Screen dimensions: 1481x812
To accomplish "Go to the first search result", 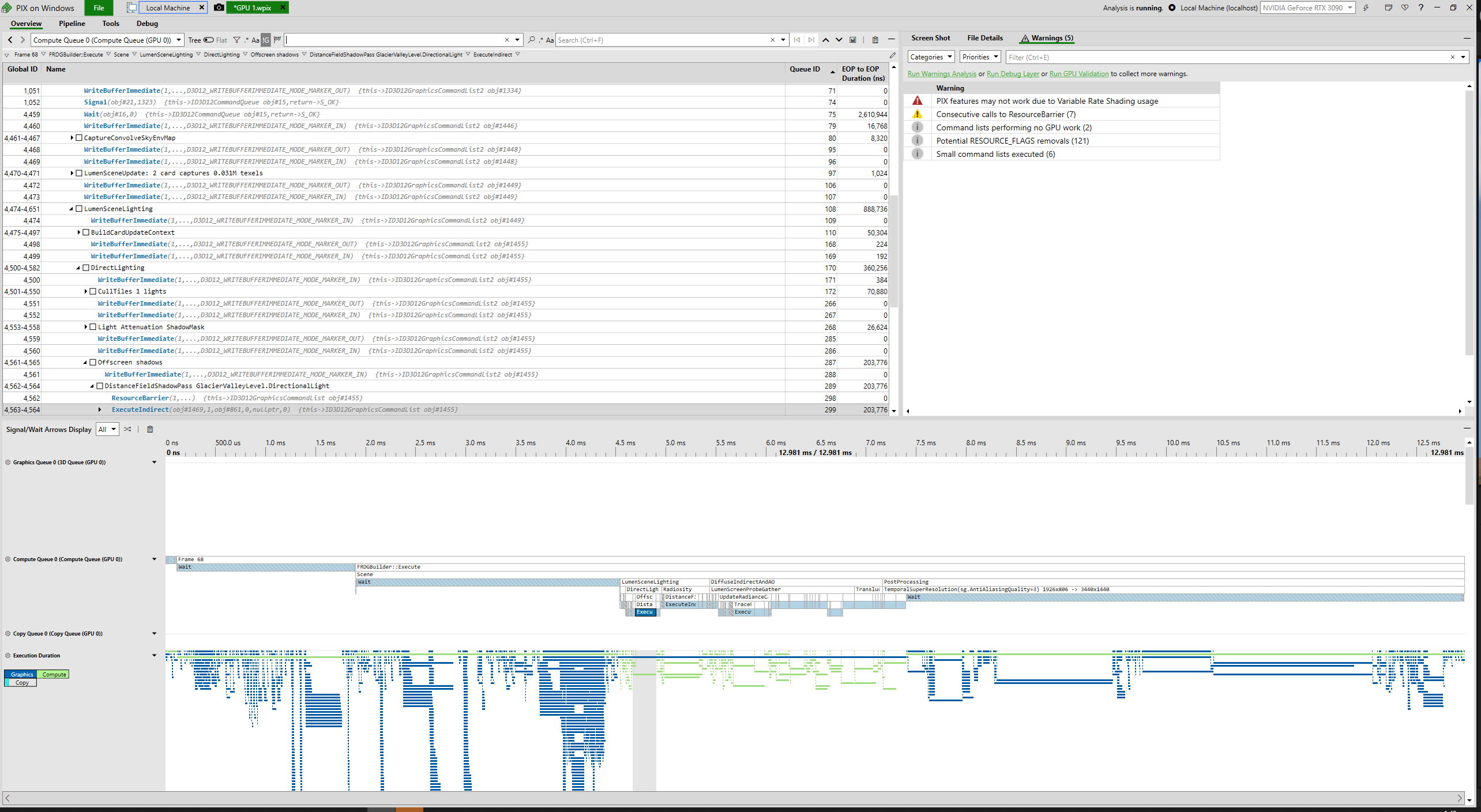I will pos(797,40).
